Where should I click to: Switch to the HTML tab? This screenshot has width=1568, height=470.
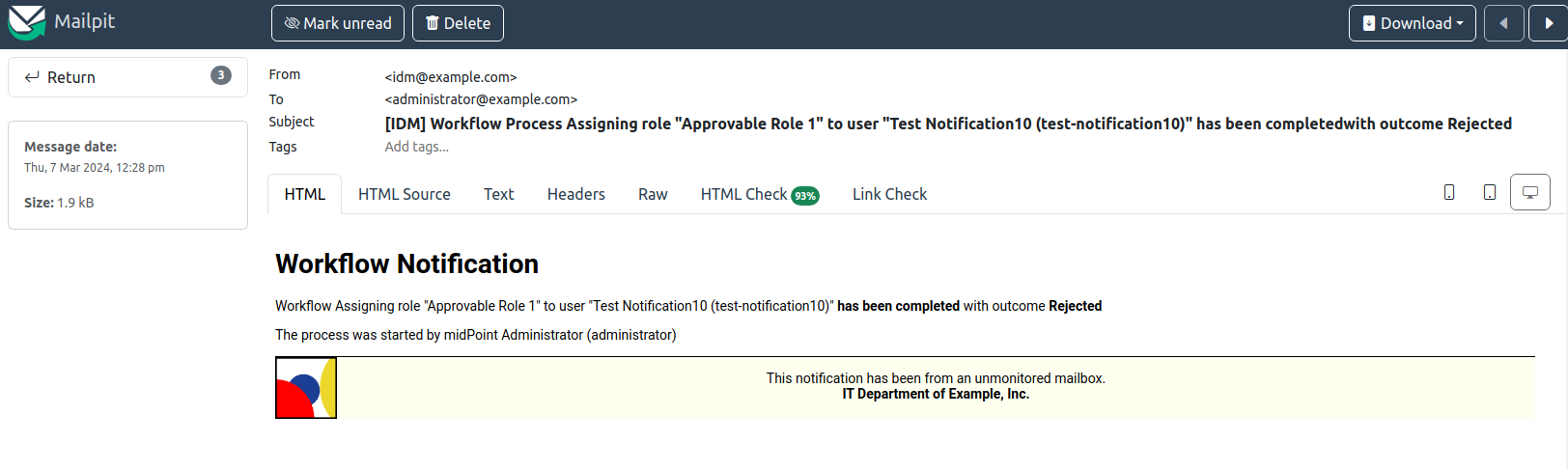tap(304, 194)
